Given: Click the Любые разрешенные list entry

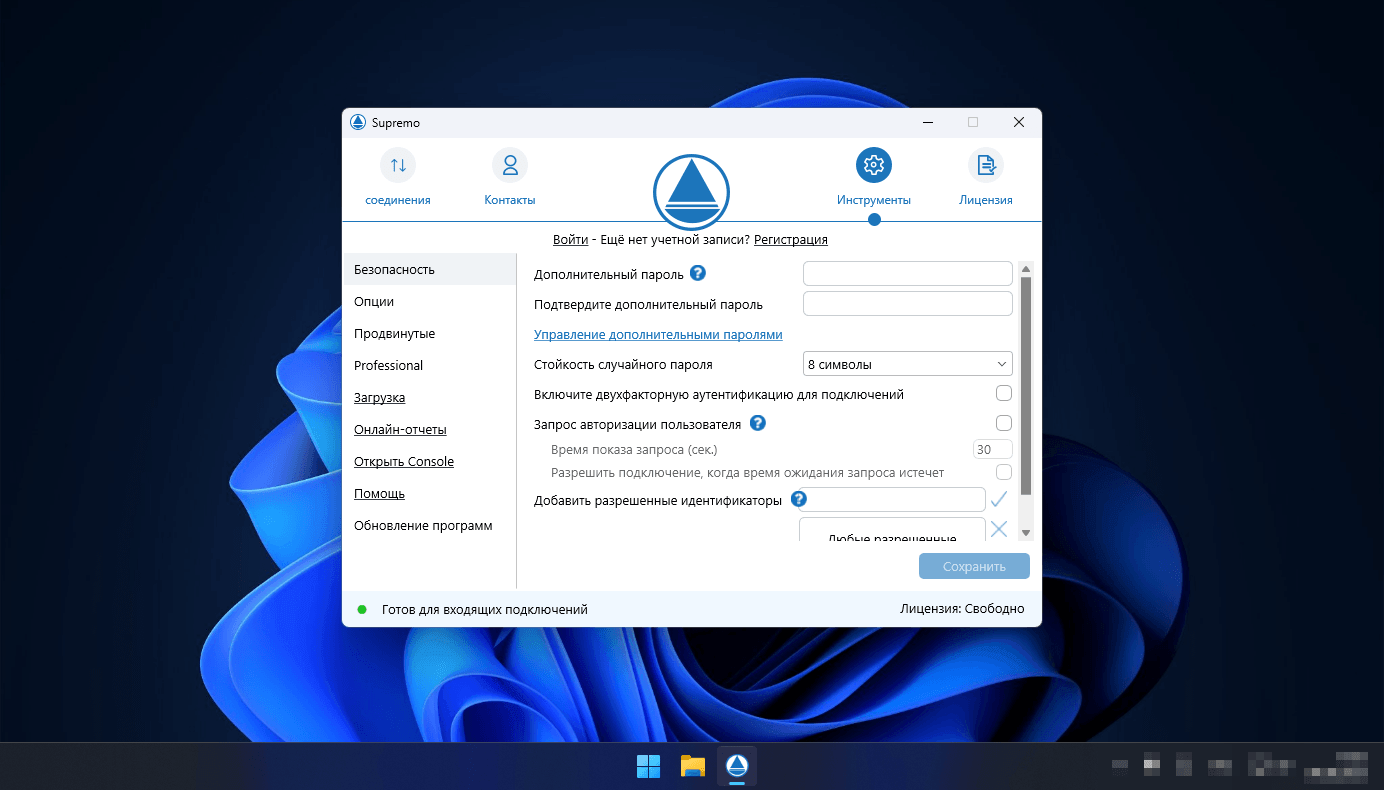Looking at the screenshot, I should 892,538.
